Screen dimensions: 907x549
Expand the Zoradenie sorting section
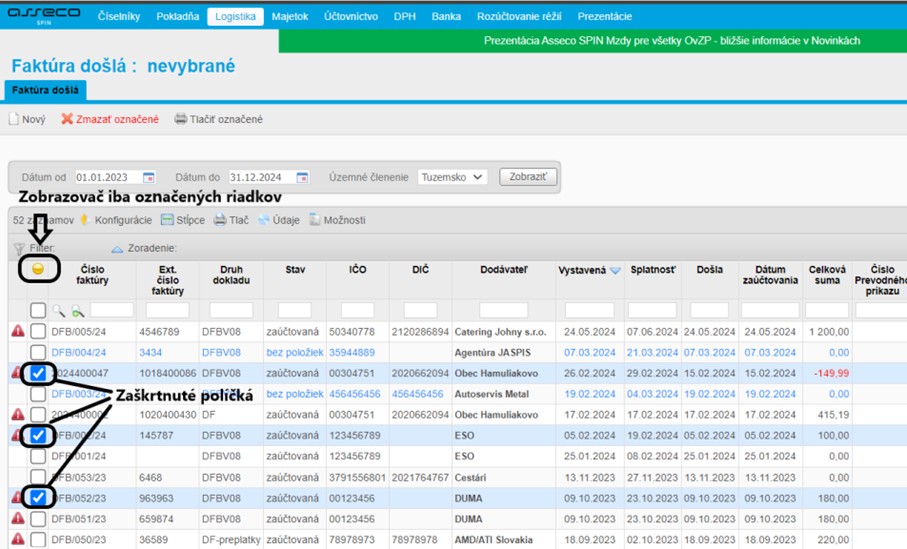[117, 248]
